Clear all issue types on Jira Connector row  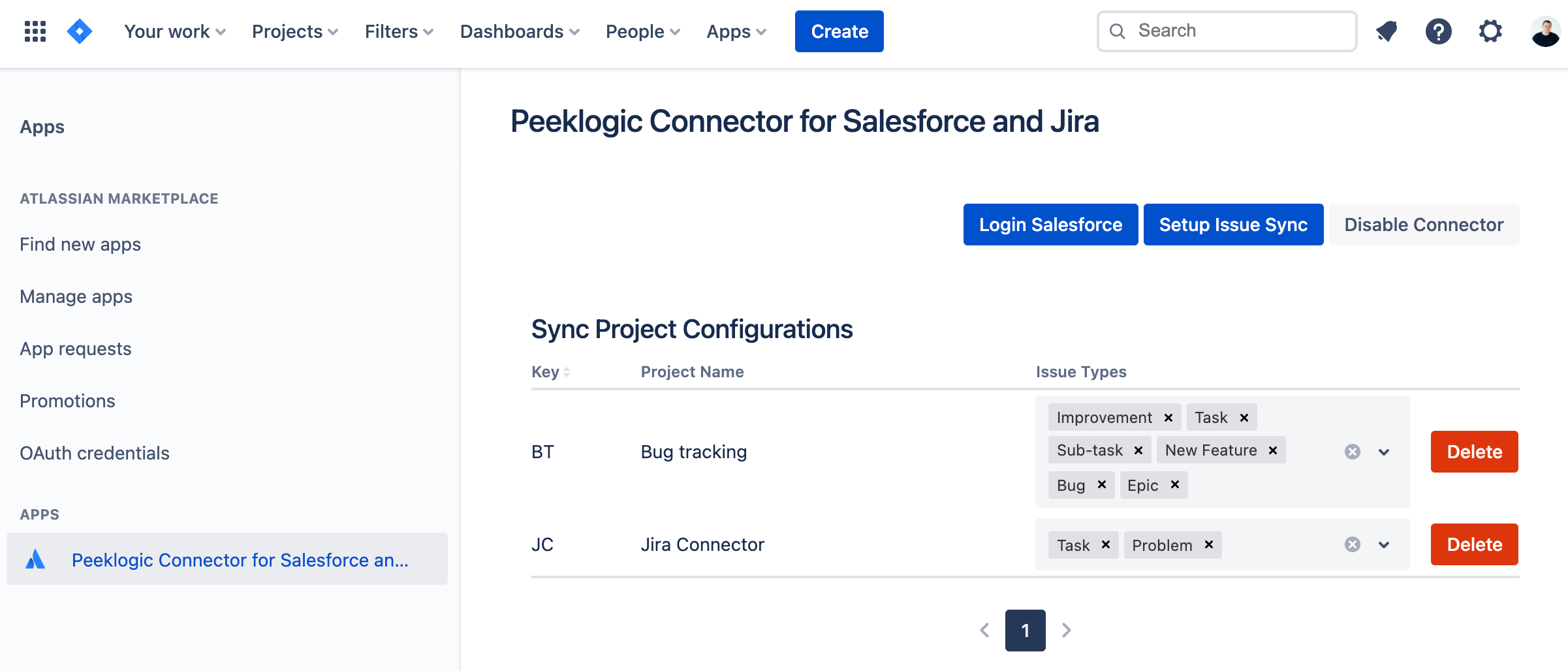pyautogui.click(x=1353, y=544)
